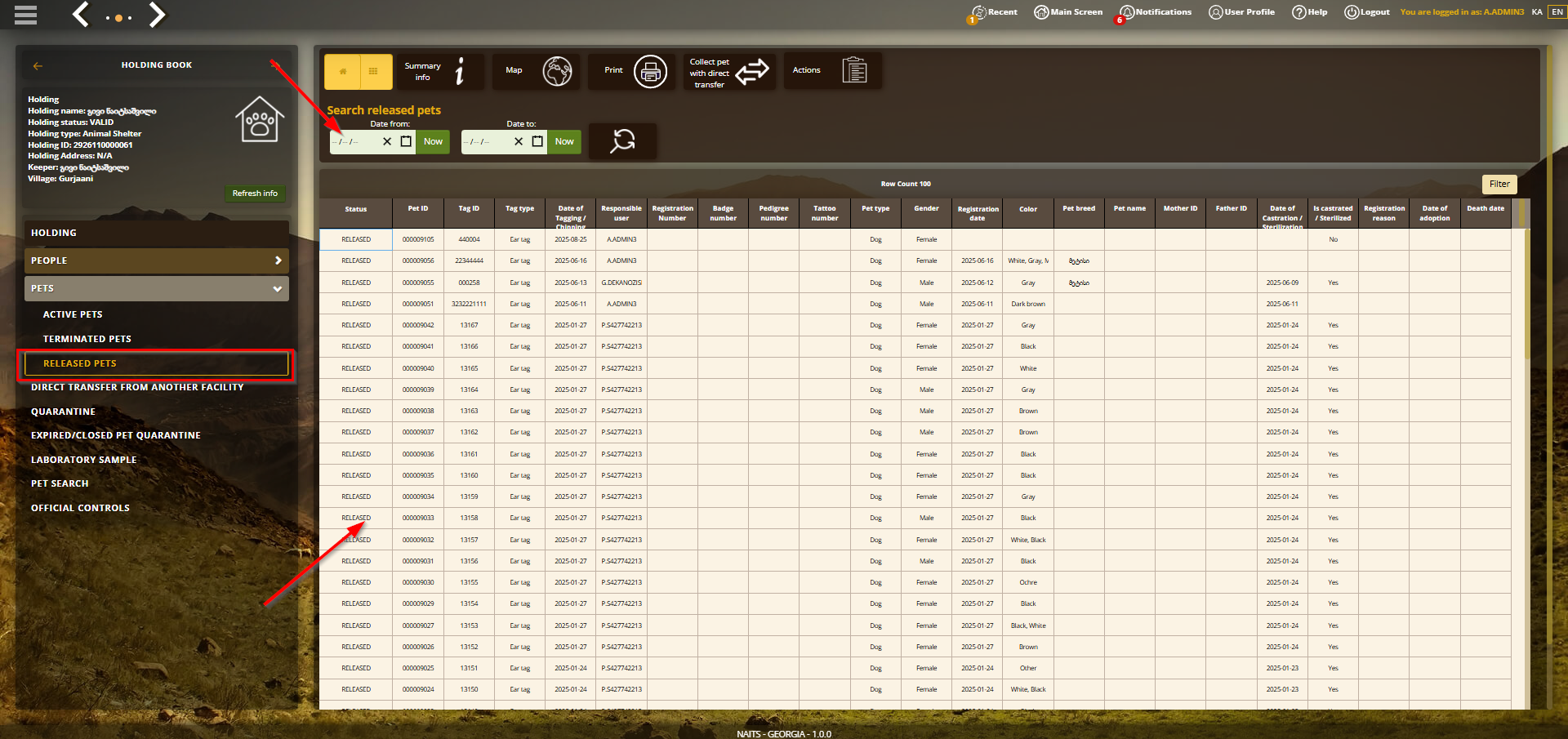Click the Refresh info button
The height and width of the screenshot is (739, 1568).
point(255,194)
